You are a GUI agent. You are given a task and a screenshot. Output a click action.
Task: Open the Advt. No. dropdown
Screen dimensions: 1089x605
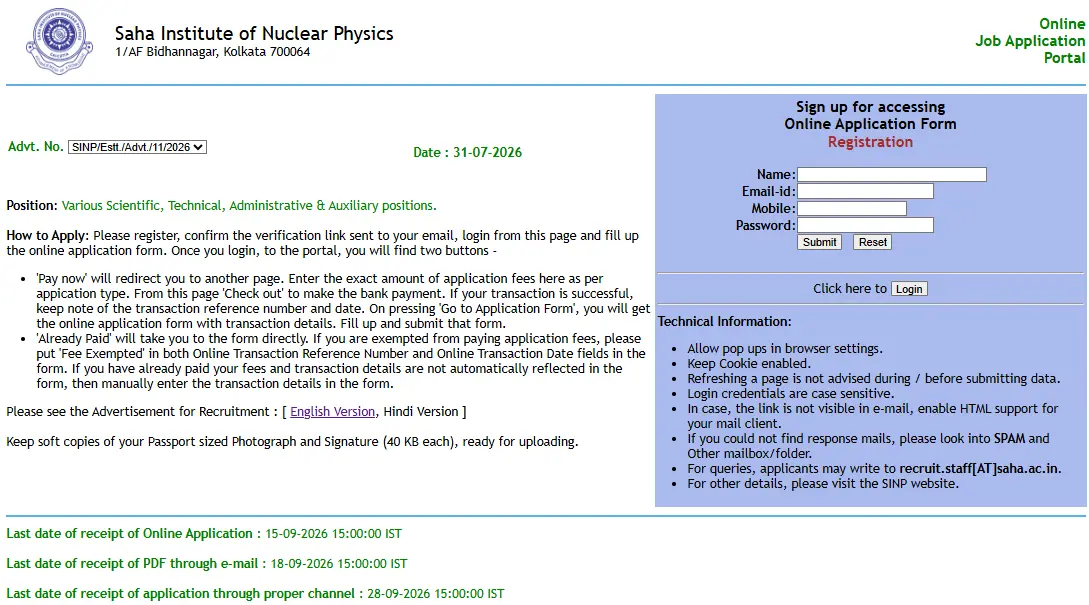[138, 147]
